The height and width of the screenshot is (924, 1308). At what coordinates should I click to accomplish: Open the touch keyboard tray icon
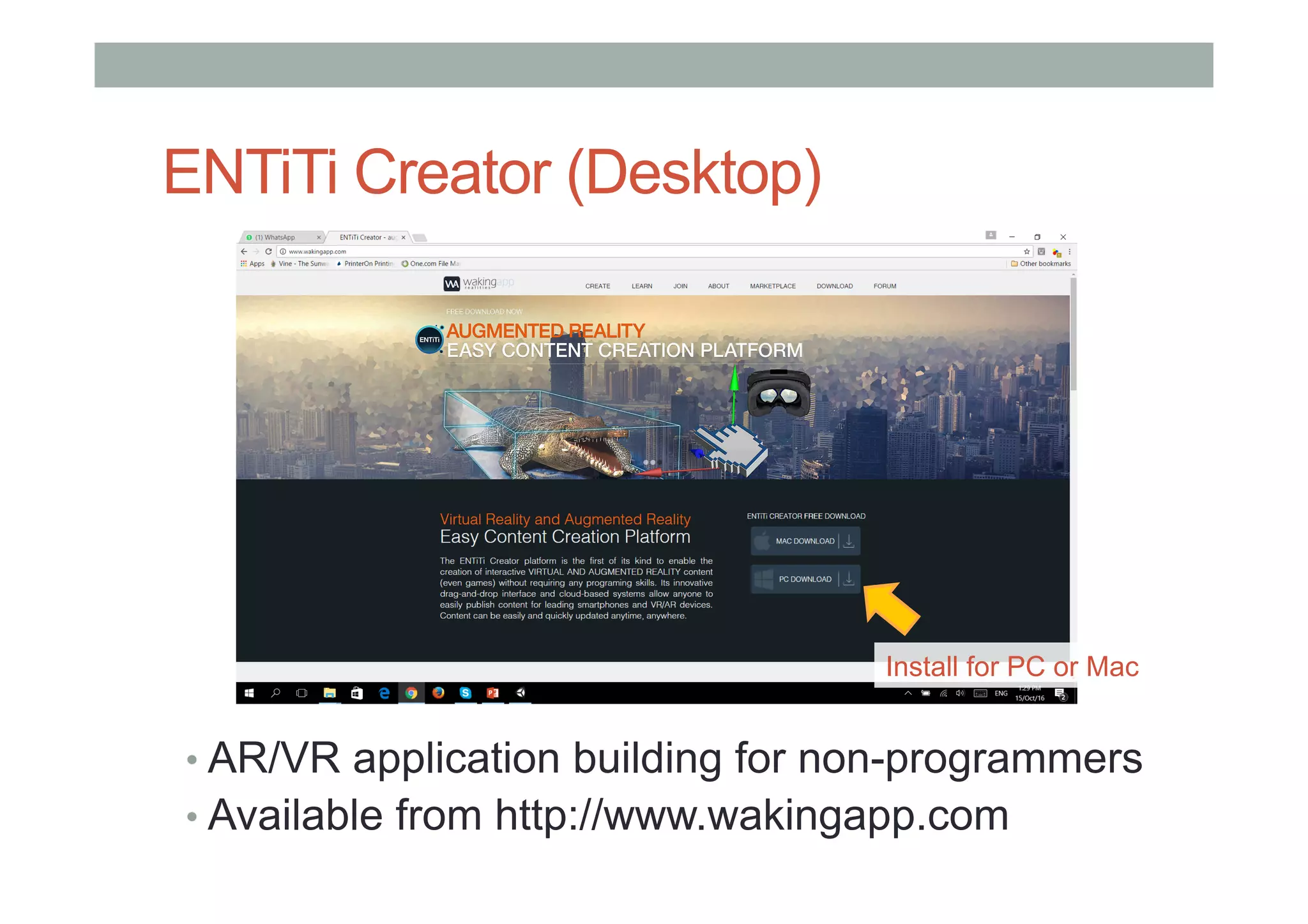click(980, 693)
